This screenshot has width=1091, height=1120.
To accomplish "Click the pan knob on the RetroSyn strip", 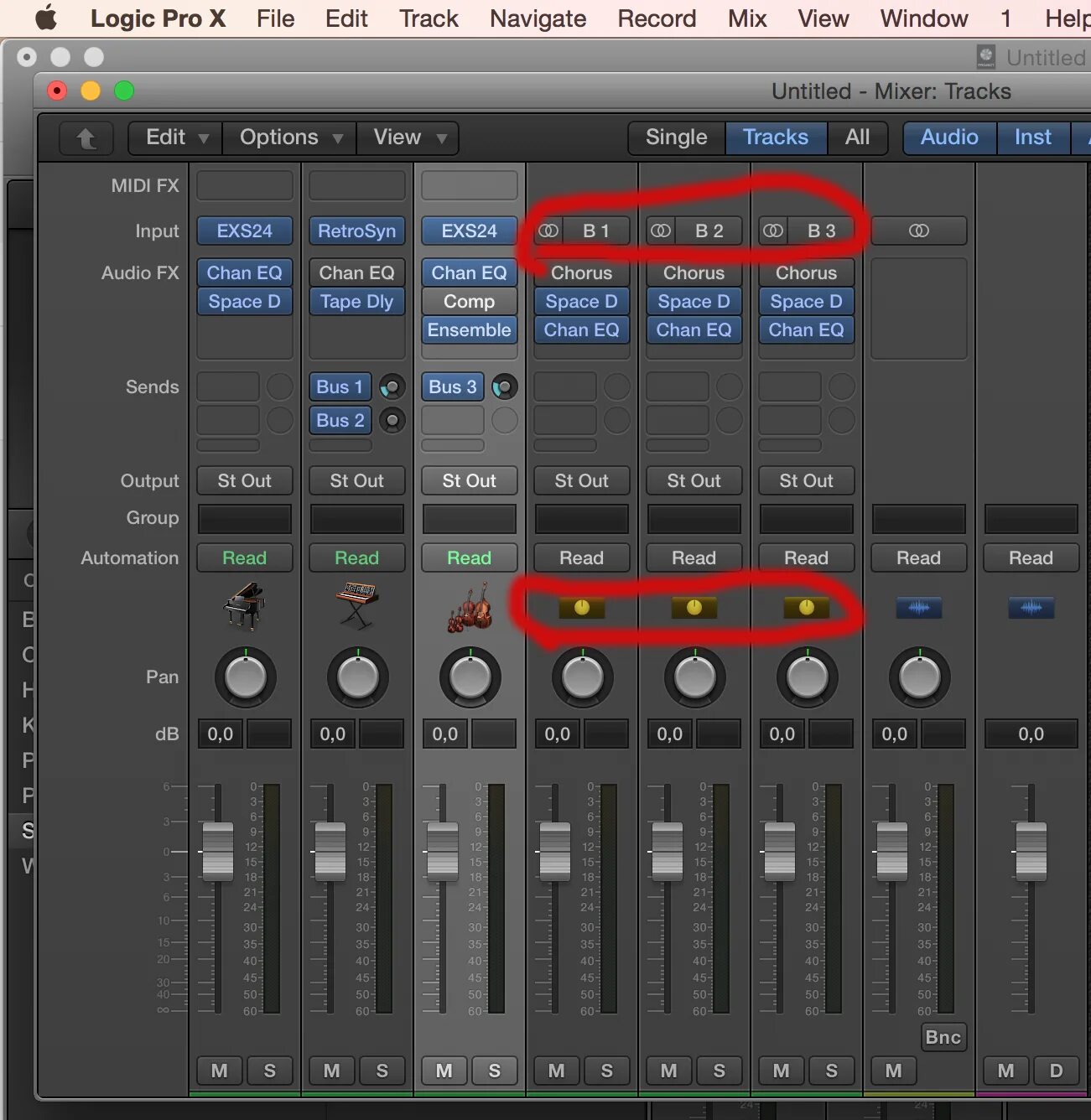I will 357,677.
